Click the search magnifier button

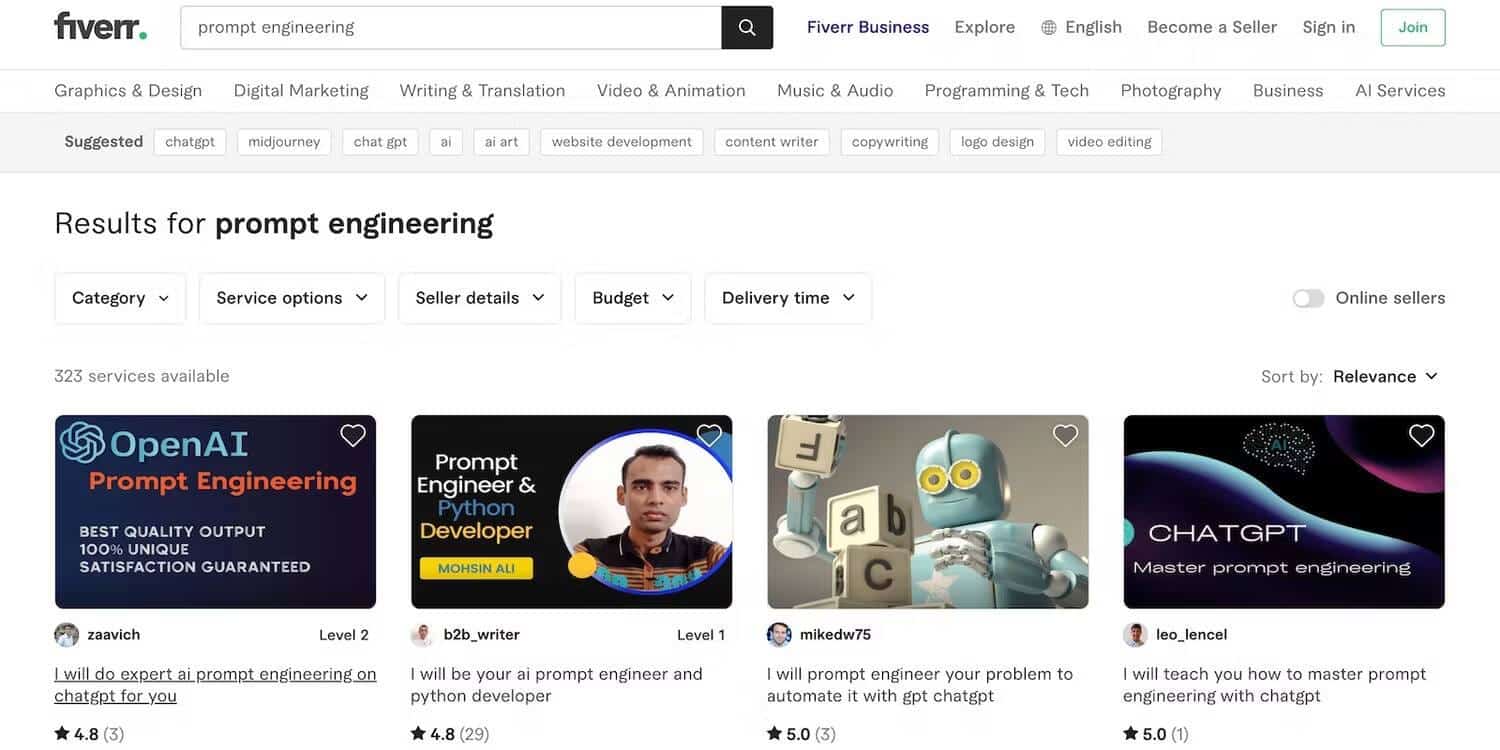[x=747, y=28]
